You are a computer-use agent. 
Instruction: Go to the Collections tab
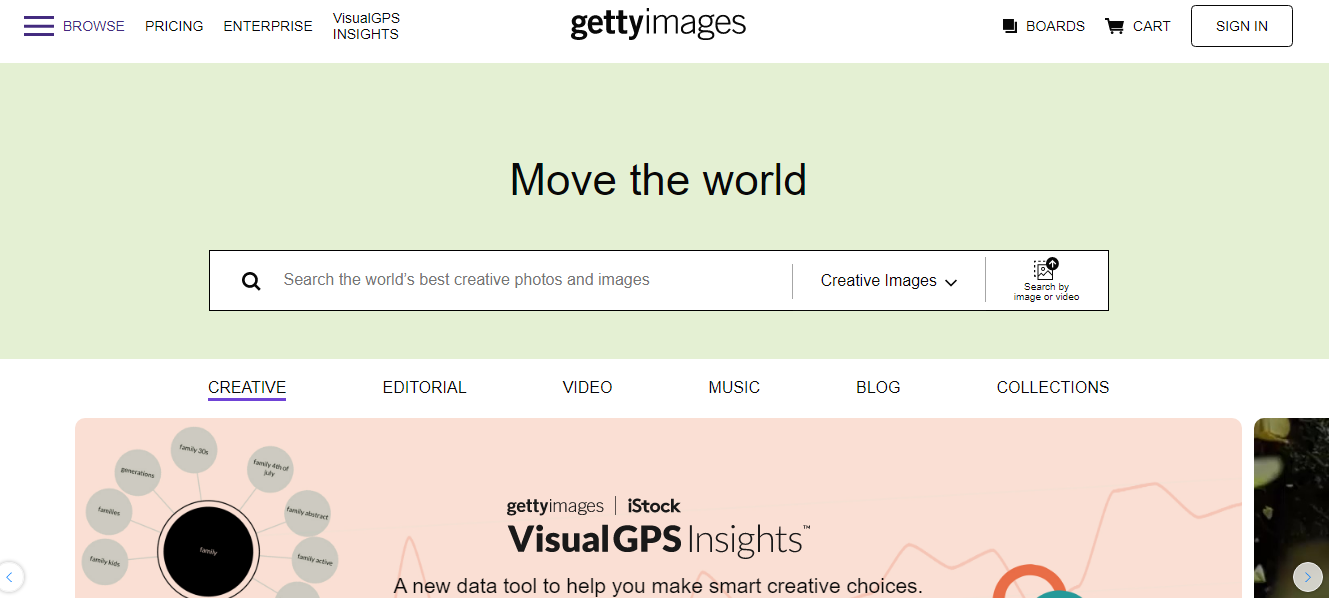(1053, 387)
